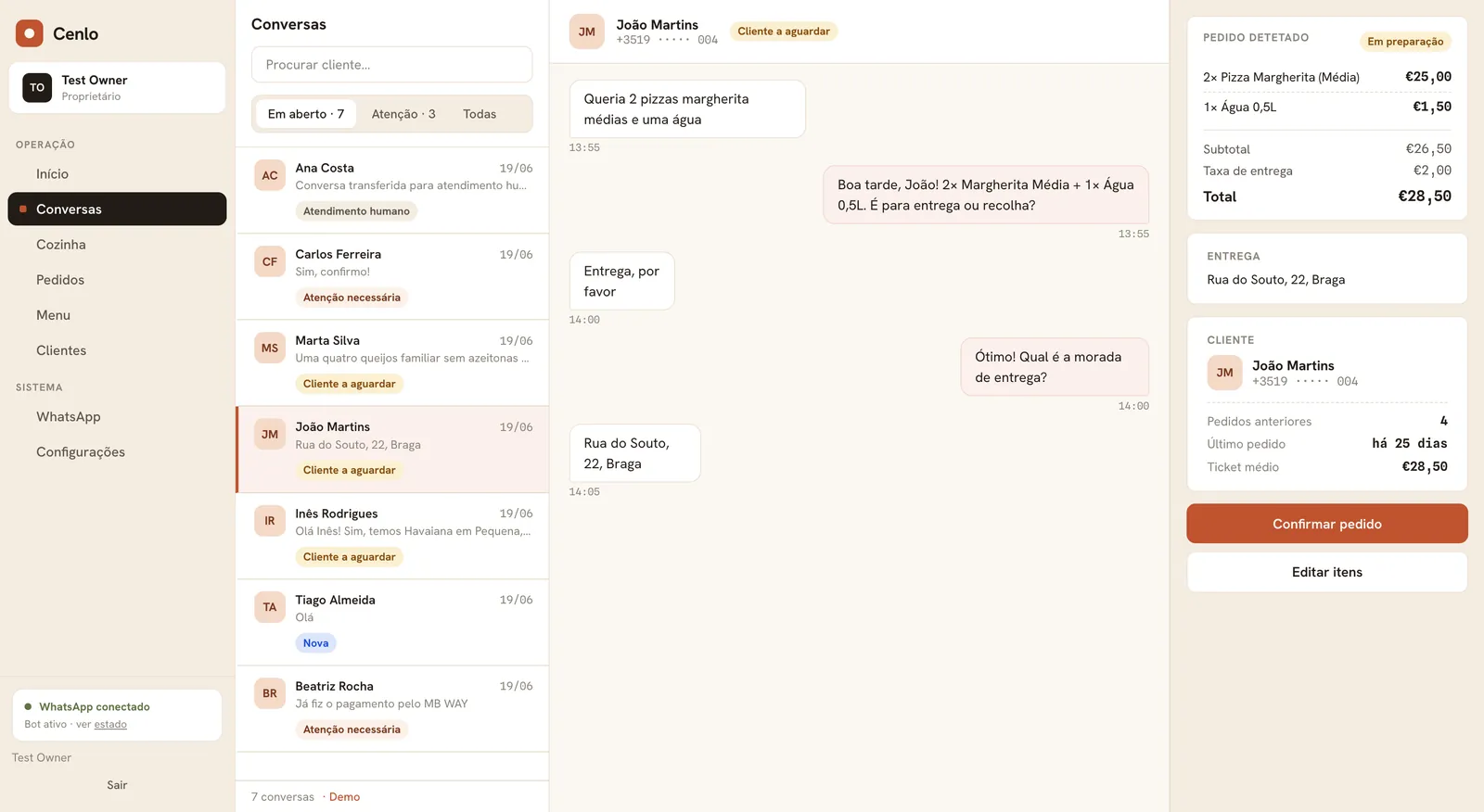1484x812 pixels.
Task: Open Ana Costa's AC avatar
Action: [x=270, y=175]
